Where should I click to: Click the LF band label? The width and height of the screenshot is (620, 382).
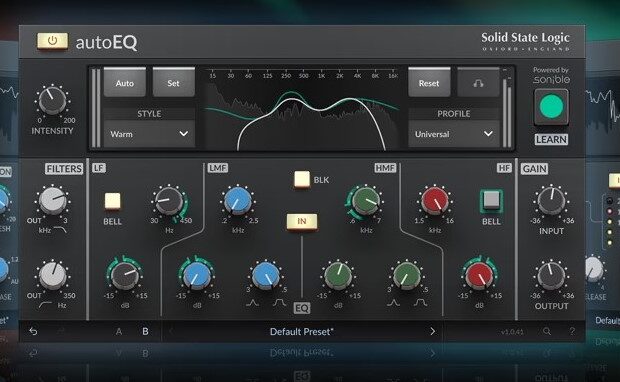pyautogui.click(x=98, y=168)
